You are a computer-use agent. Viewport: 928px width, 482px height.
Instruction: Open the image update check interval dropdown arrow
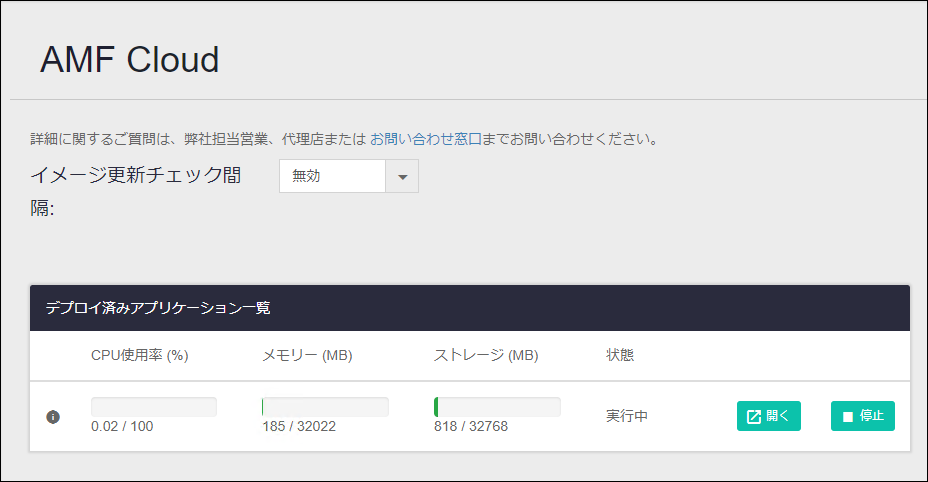(x=402, y=176)
